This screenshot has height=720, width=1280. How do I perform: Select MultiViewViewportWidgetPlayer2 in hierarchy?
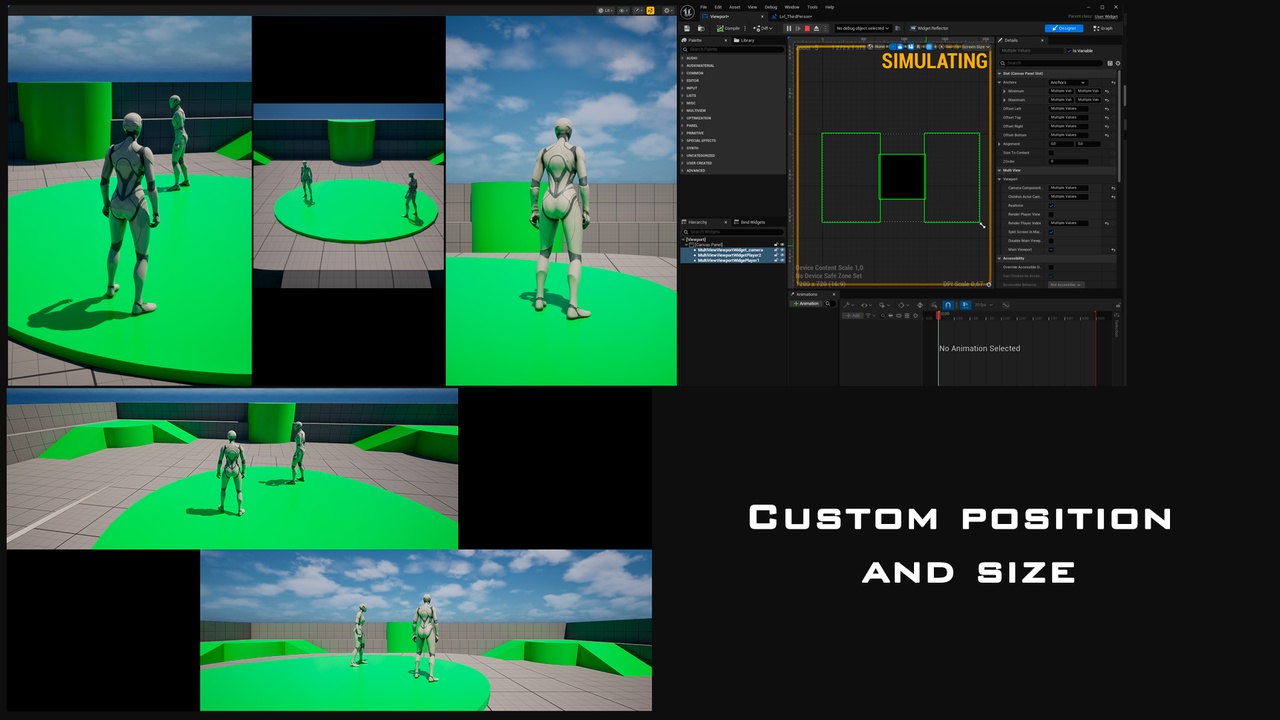click(728, 255)
